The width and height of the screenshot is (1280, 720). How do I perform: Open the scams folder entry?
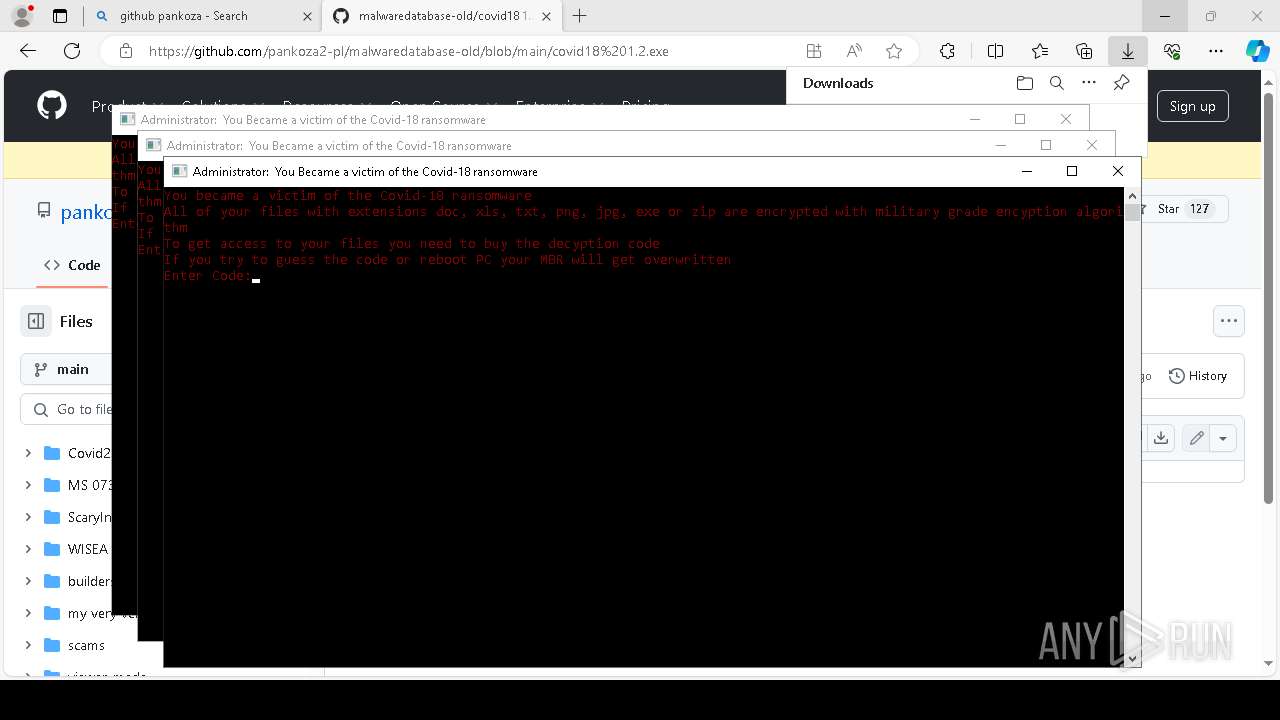86,645
